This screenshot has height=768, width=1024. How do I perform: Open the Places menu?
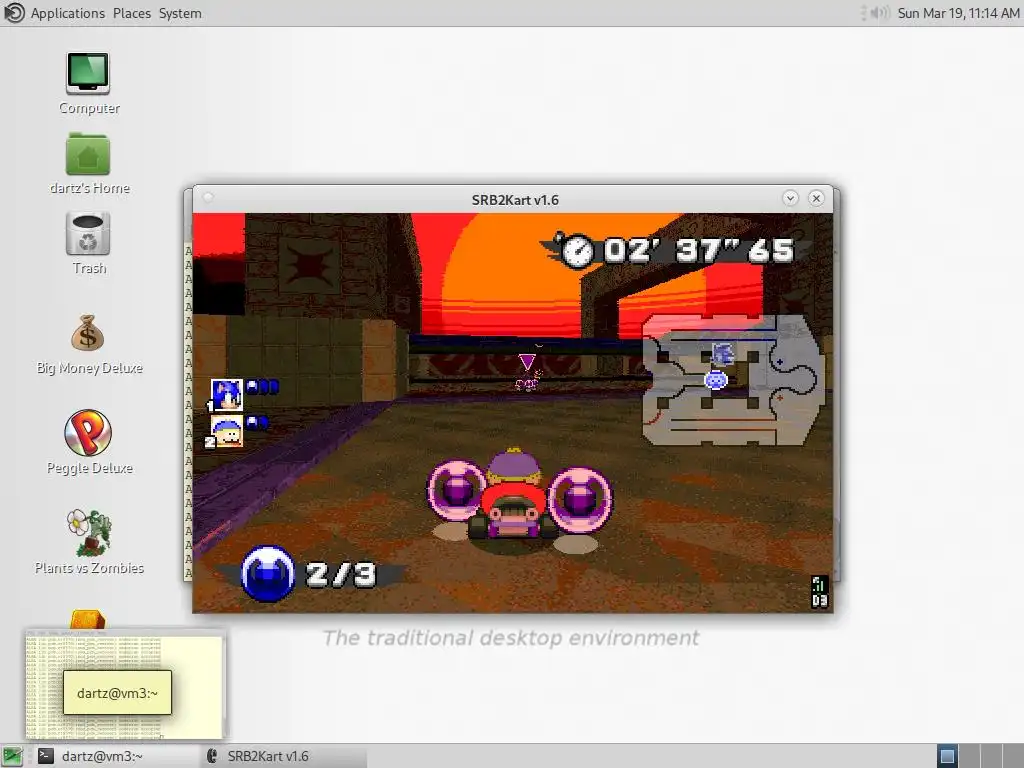(132, 13)
